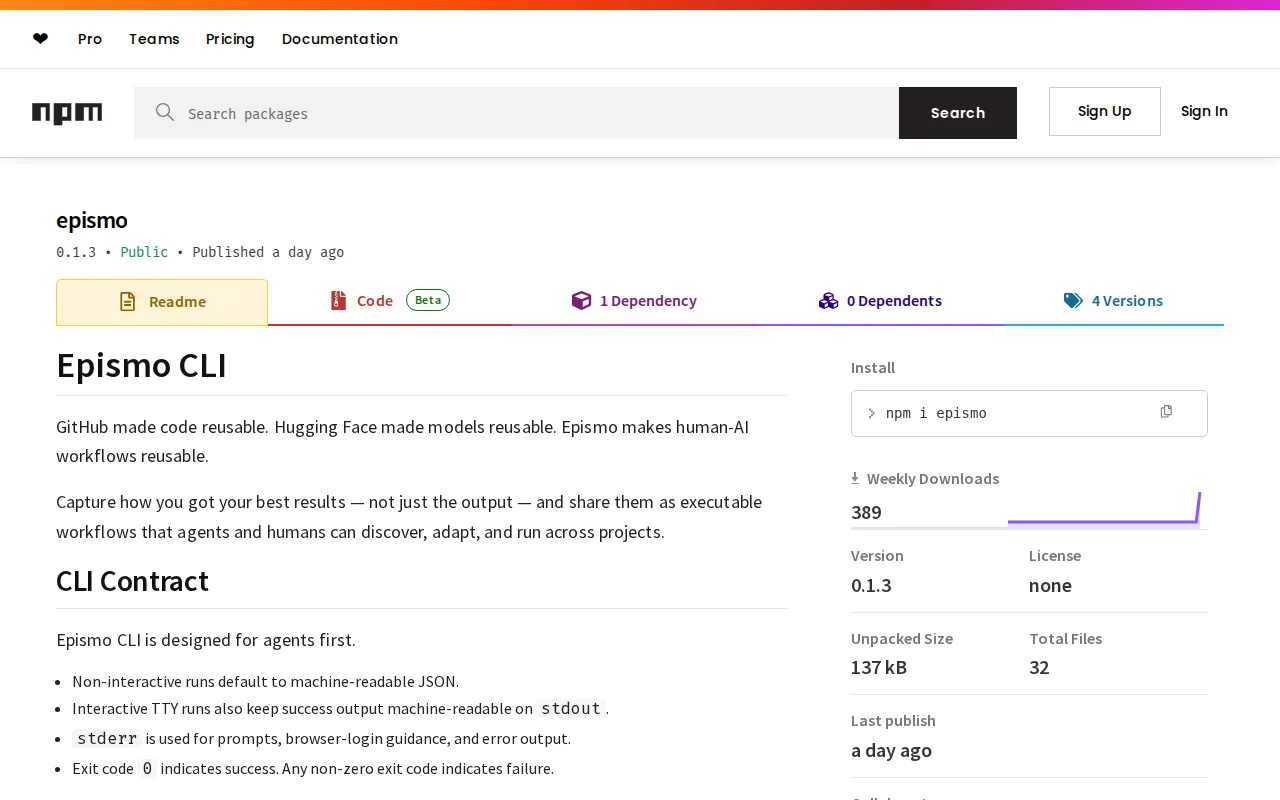Copy the npm i epismo install command
The width and height of the screenshot is (1280, 800).
1166,412
